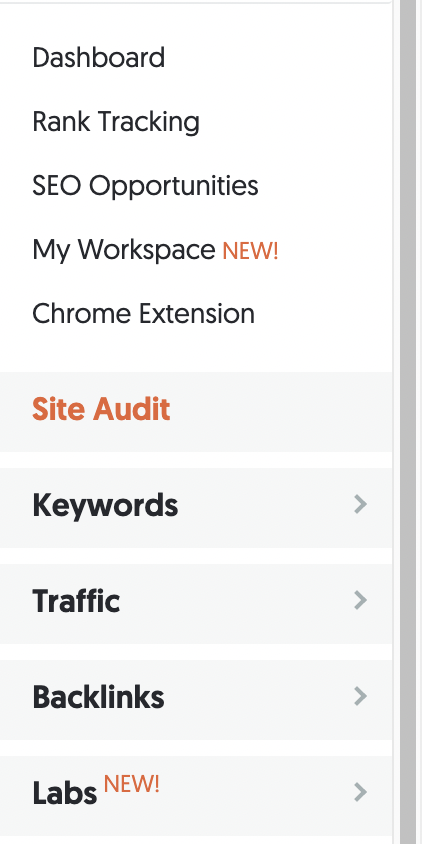Click the vertical scrollbar beside the sidebar

[x=407, y=422]
